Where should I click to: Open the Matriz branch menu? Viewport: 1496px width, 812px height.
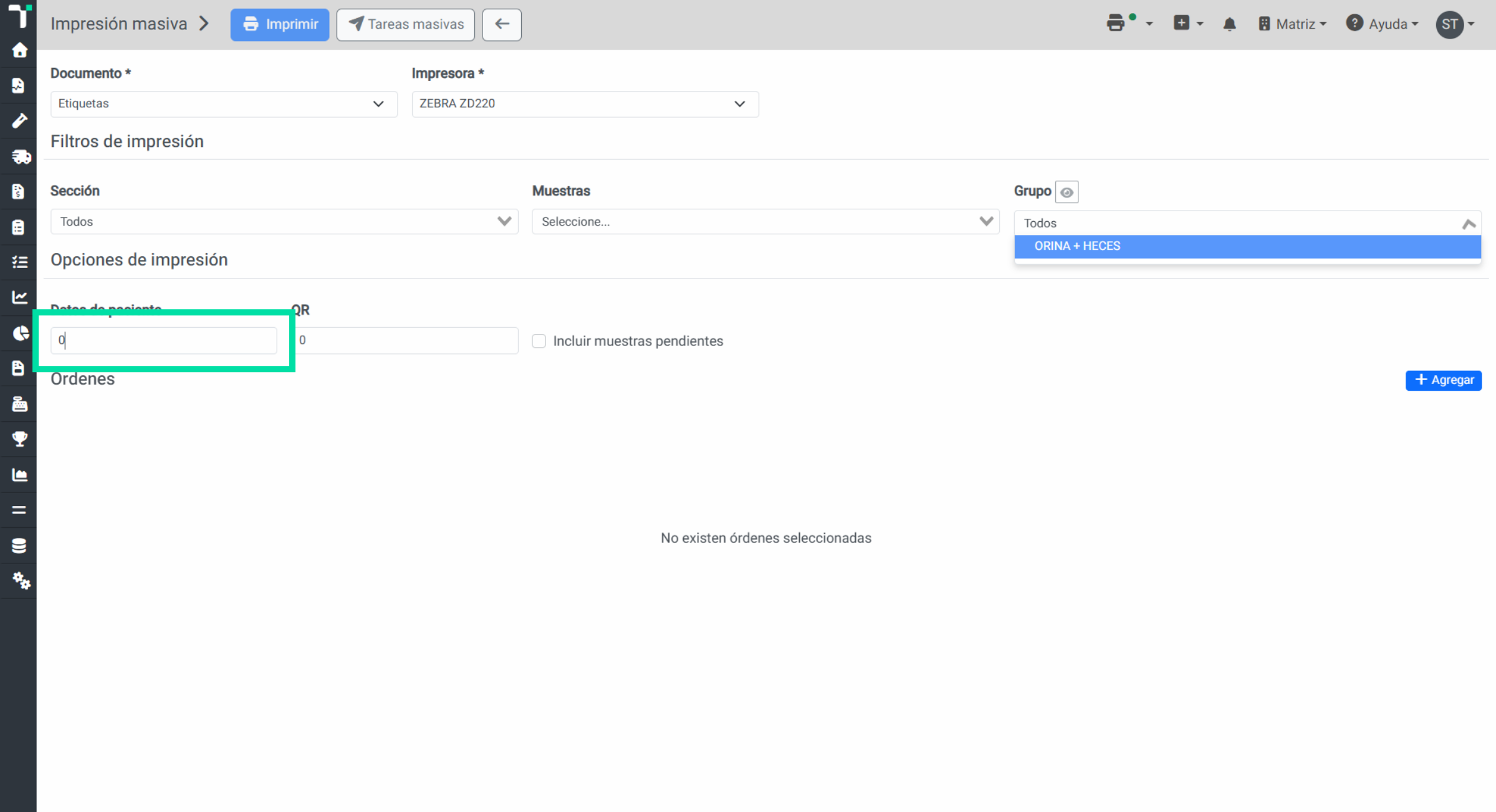[x=1292, y=24]
